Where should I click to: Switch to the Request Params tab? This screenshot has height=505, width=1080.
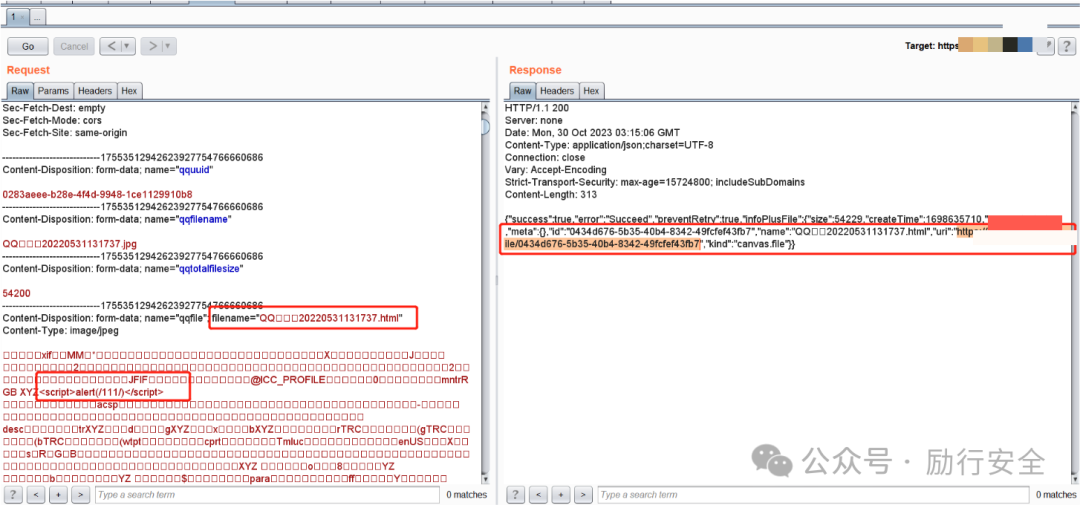point(53,91)
